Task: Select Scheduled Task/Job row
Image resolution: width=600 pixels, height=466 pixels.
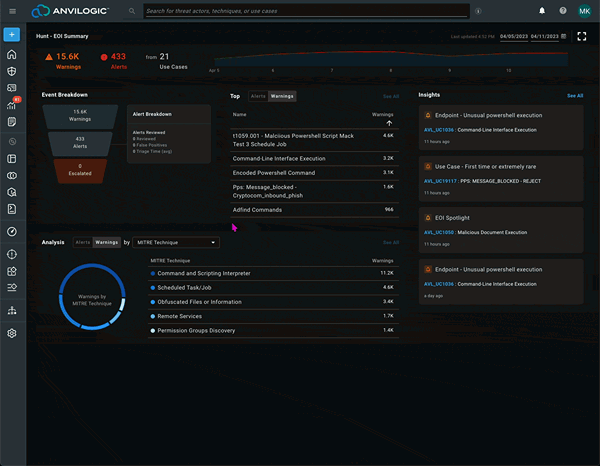Action: (x=274, y=288)
